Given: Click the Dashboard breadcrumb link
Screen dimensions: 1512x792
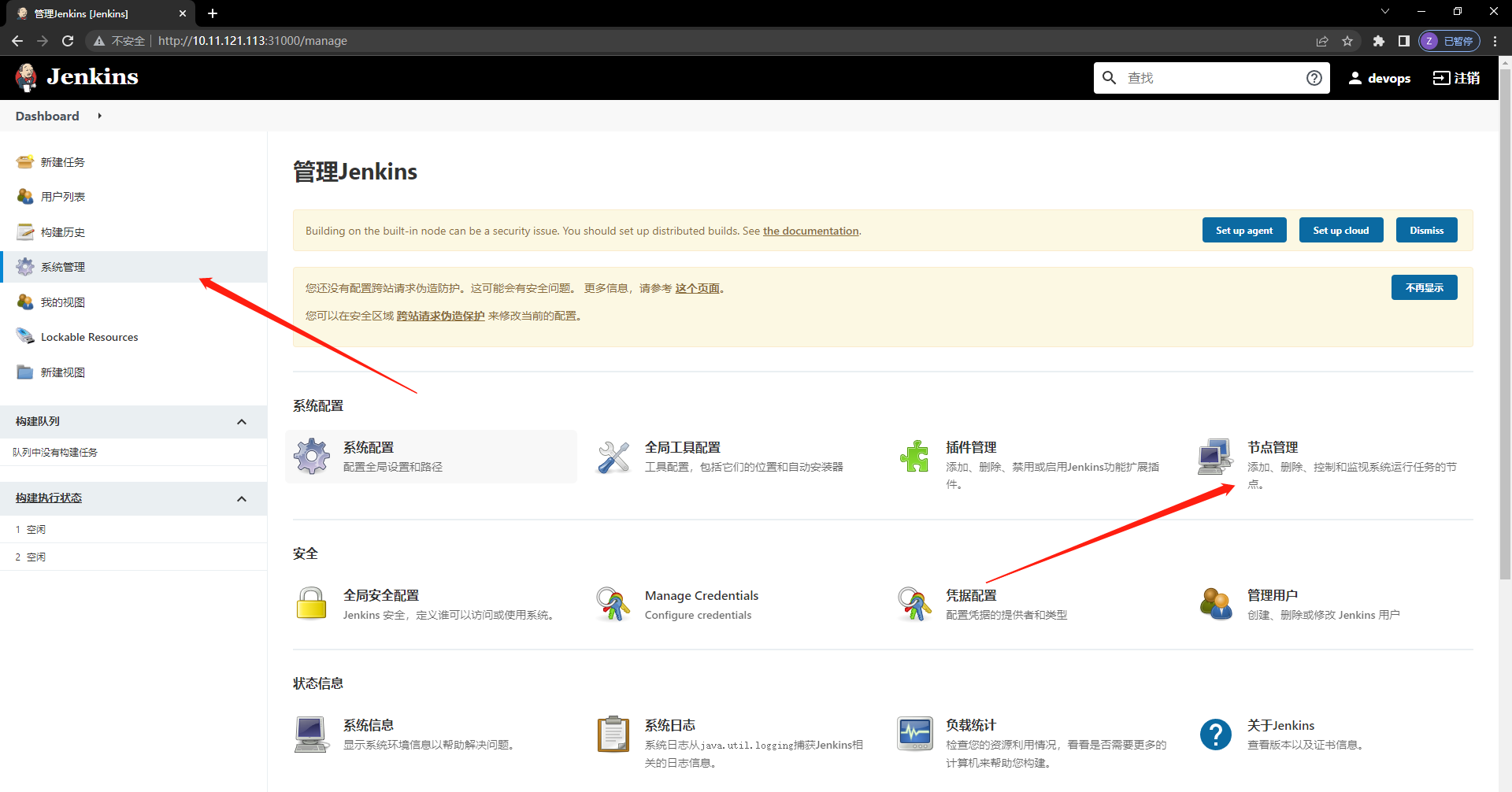Looking at the screenshot, I should pyautogui.click(x=47, y=116).
